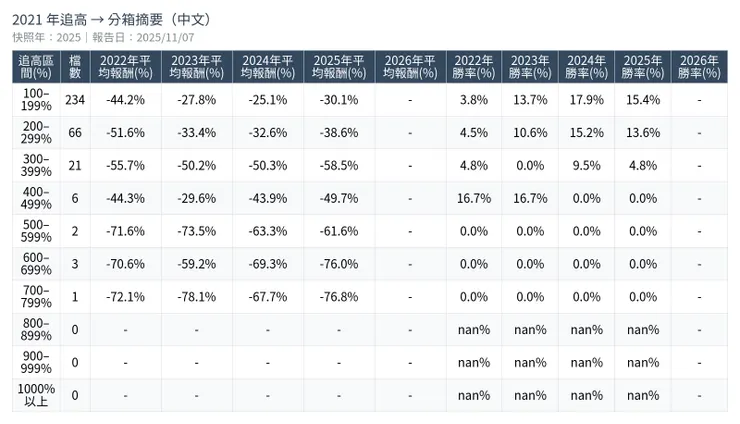Click the 3.8% win rate cell
The image size is (740, 424).
click(x=473, y=100)
